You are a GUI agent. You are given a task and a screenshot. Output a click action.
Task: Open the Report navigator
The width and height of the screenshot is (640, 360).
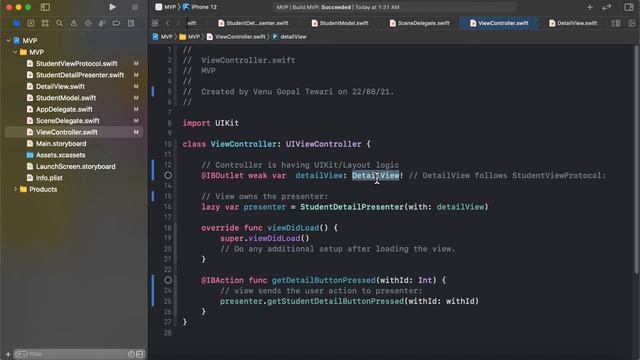pos(131,23)
